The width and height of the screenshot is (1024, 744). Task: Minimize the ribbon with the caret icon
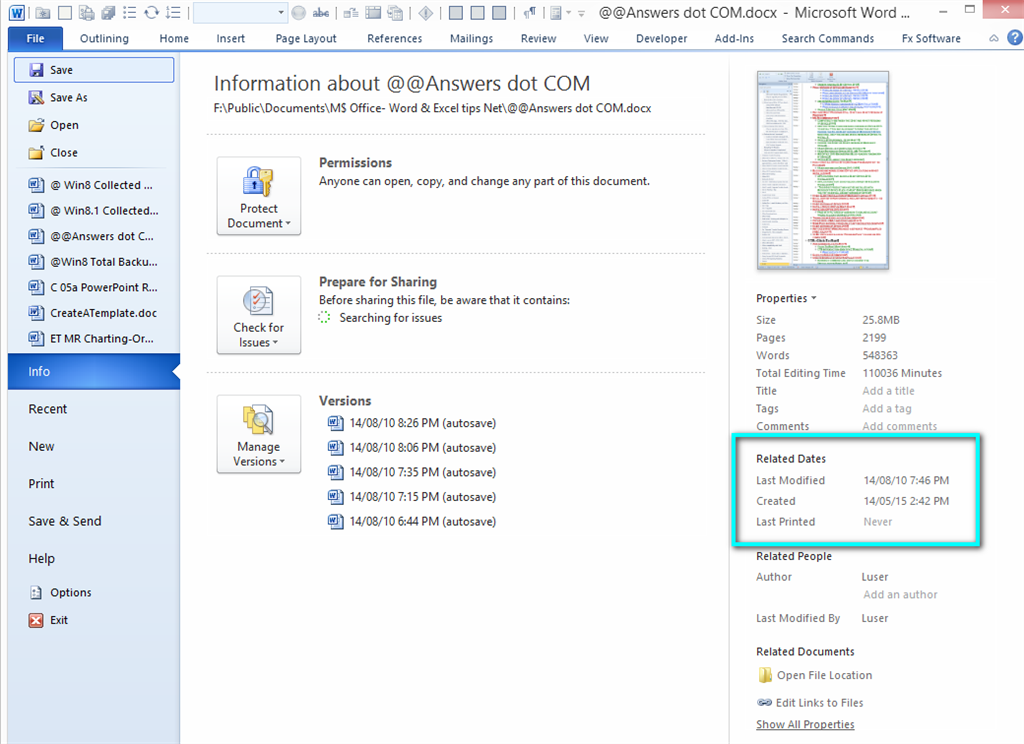994,39
